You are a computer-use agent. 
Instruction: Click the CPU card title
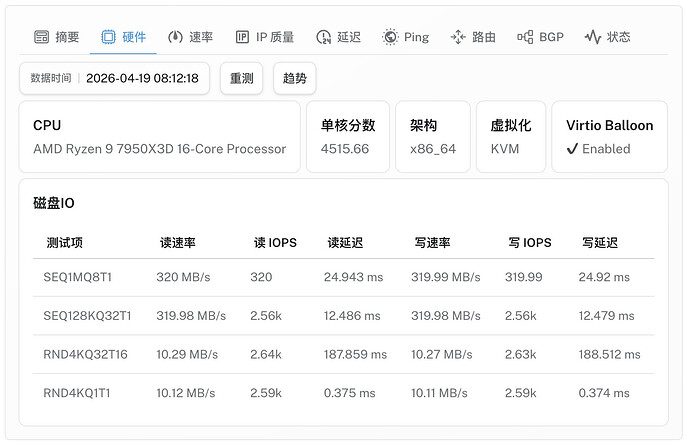47,125
